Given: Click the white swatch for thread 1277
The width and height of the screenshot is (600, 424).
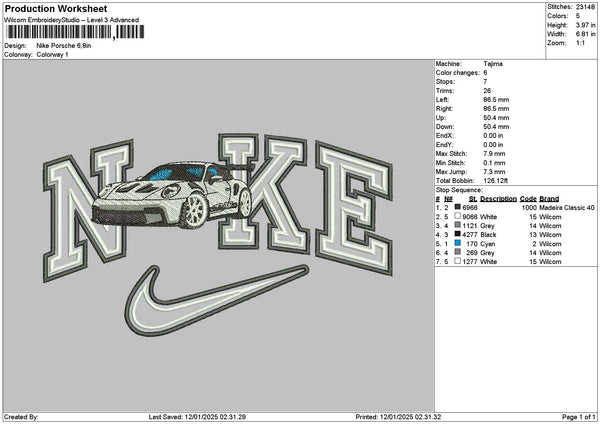Looking at the screenshot, I should click(457, 261).
